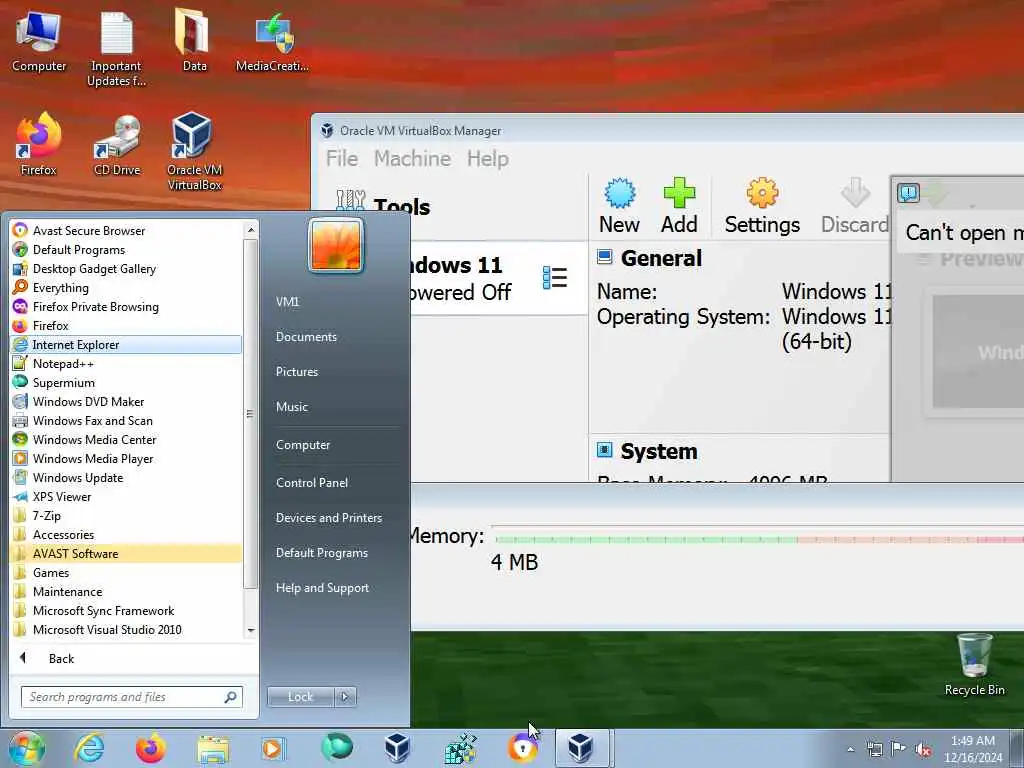The image size is (1024, 768).
Task: Open MediaCreation tool desktop icon
Action: coord(273,42)
